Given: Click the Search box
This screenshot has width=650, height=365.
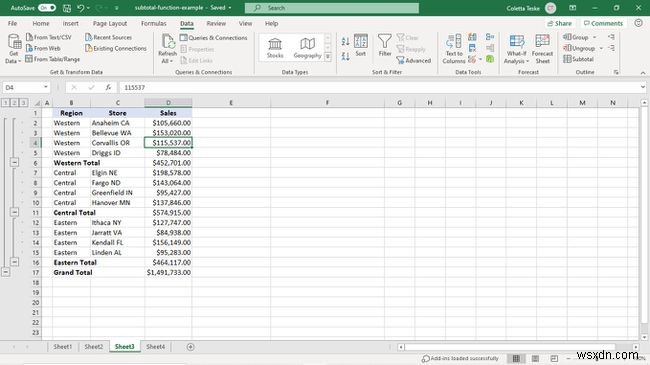Looking at the screenshot, I should coord(332,8).
